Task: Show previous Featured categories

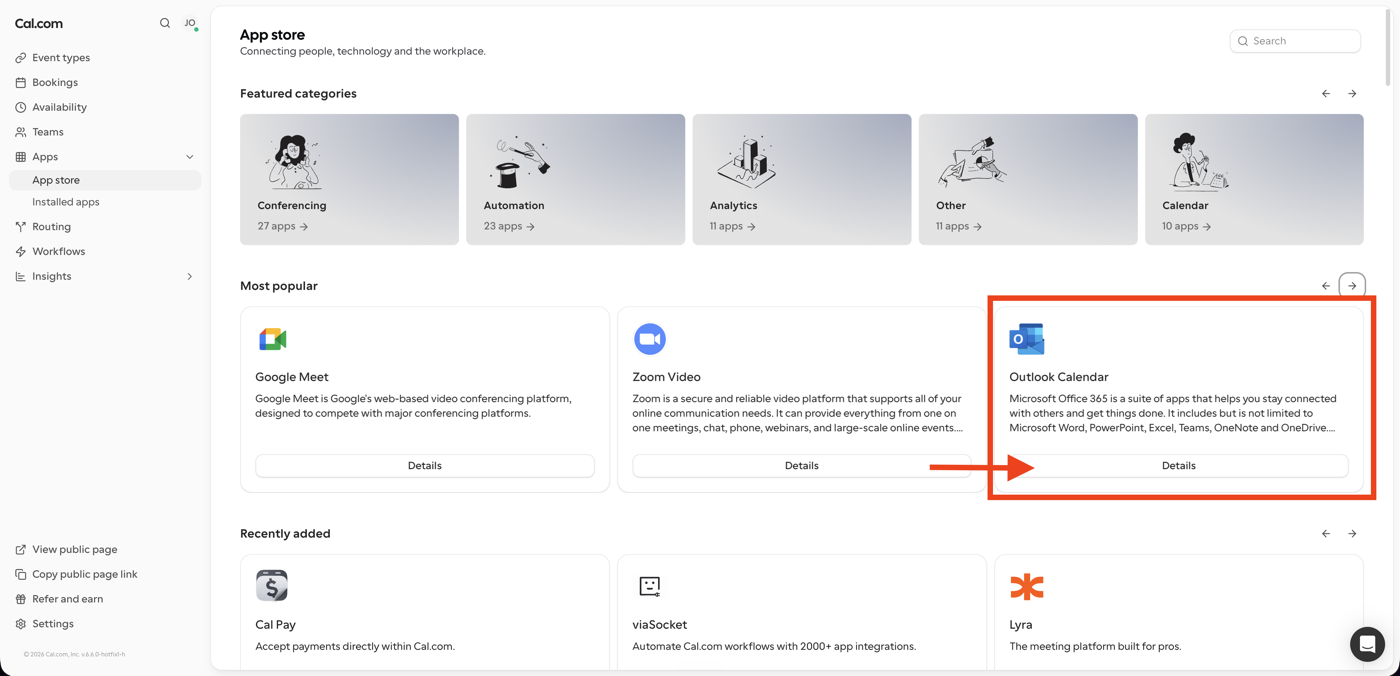Action: [x=1326, y=94]
